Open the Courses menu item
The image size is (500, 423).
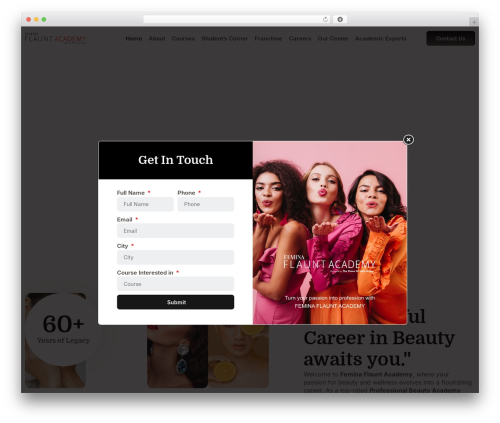[183, 38]
